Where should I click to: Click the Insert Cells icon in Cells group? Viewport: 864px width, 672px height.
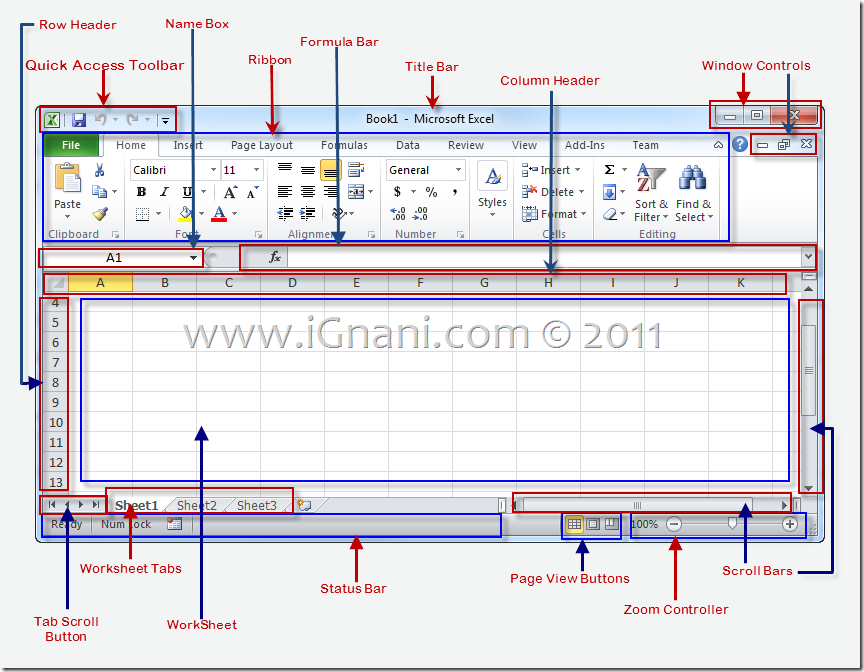[x=527, y=168]
